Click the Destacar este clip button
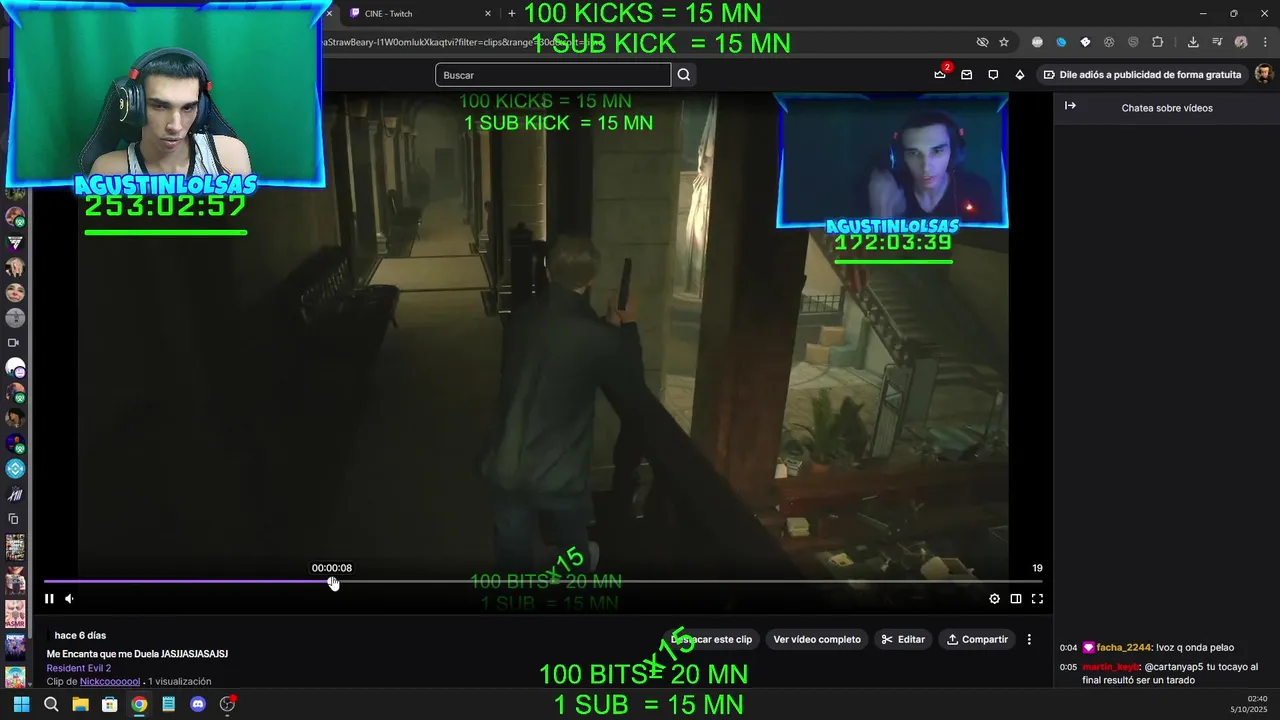Image resolution: width=1280 pixels, height=720 pixels. tap(710, 639)
